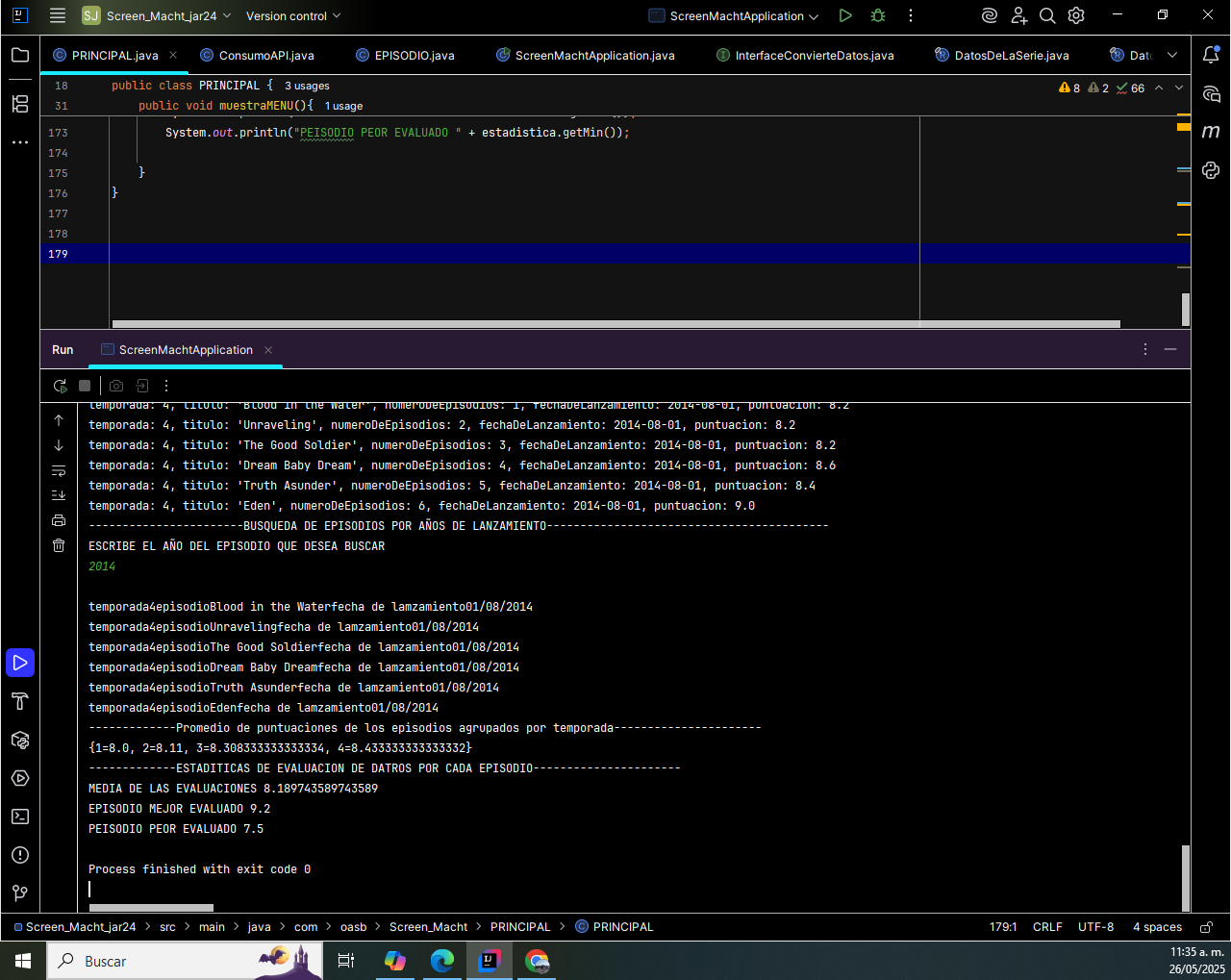Open the ScreenMachtApplication run configuration dropdown

[734, 15]
